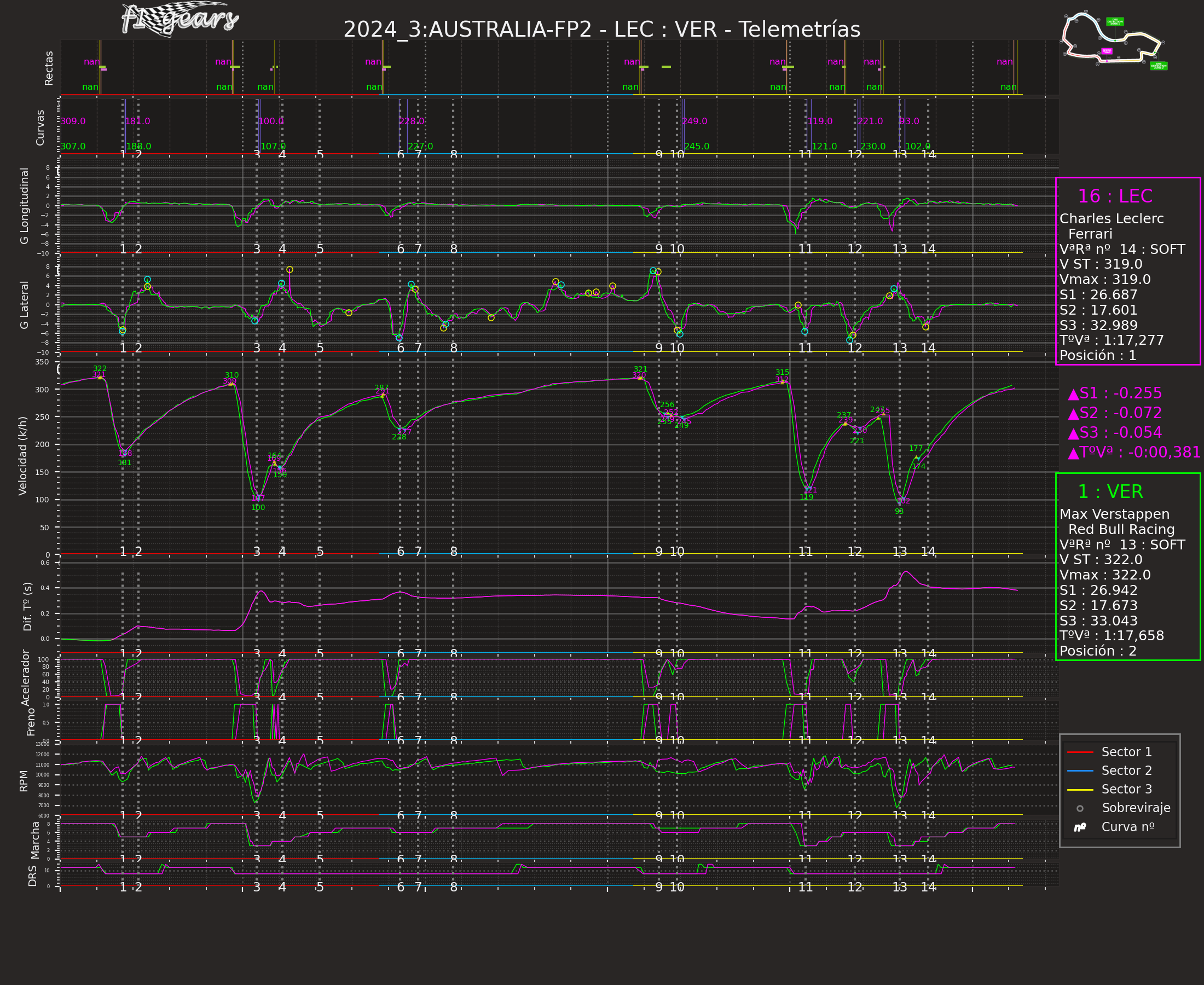1204x985 pixels.
Task: Click the f1gears checkered flag logo
Action: [x=180, y=20]
